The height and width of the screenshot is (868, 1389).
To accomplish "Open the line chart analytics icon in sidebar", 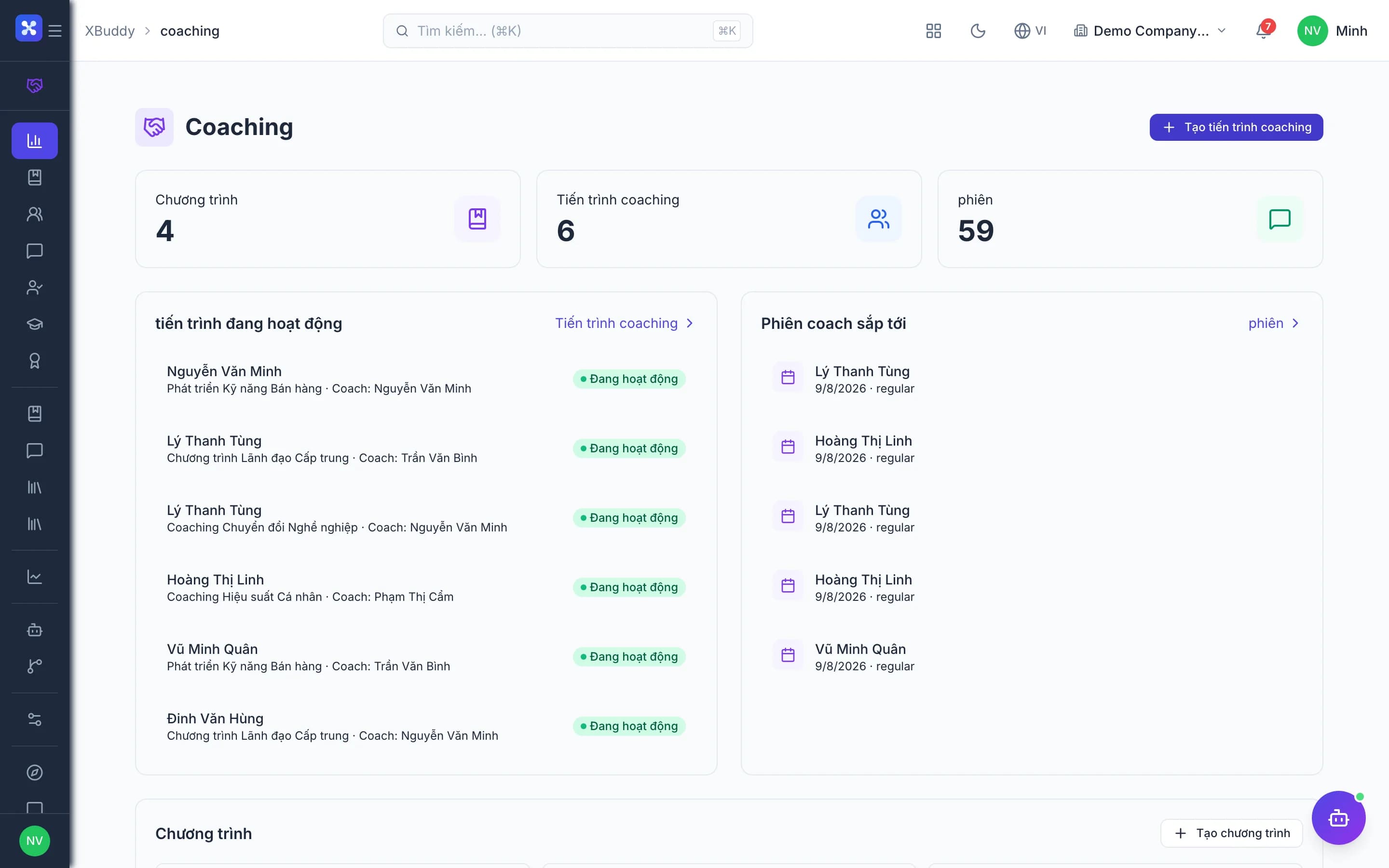I will coord(34,577).
